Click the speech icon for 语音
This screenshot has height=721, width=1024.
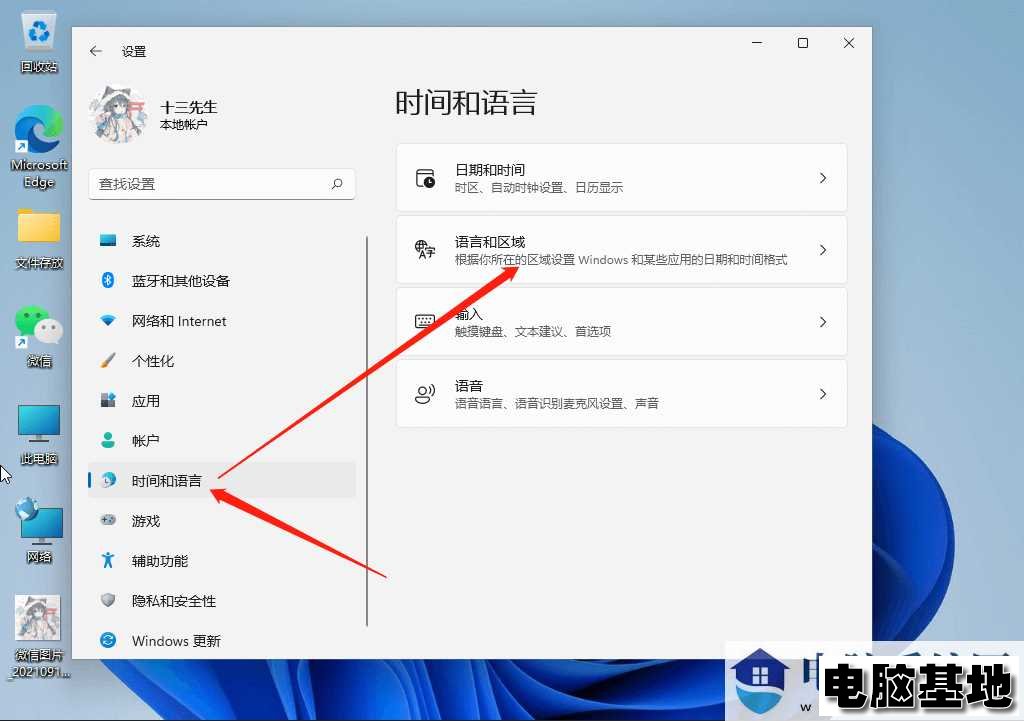tap(425, 394)
